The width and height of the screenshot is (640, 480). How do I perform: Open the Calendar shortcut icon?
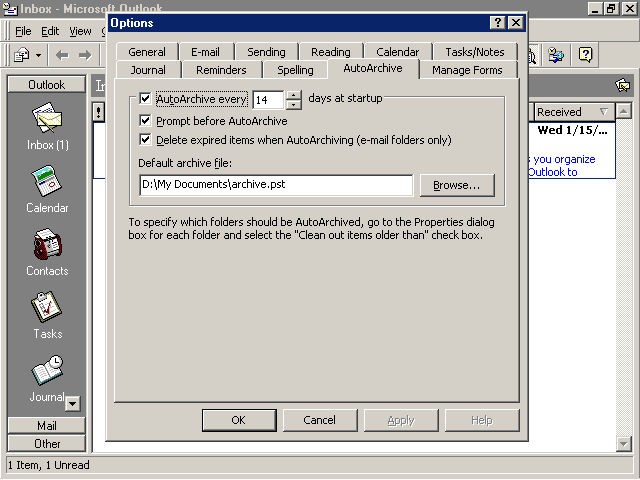[47, 180]
